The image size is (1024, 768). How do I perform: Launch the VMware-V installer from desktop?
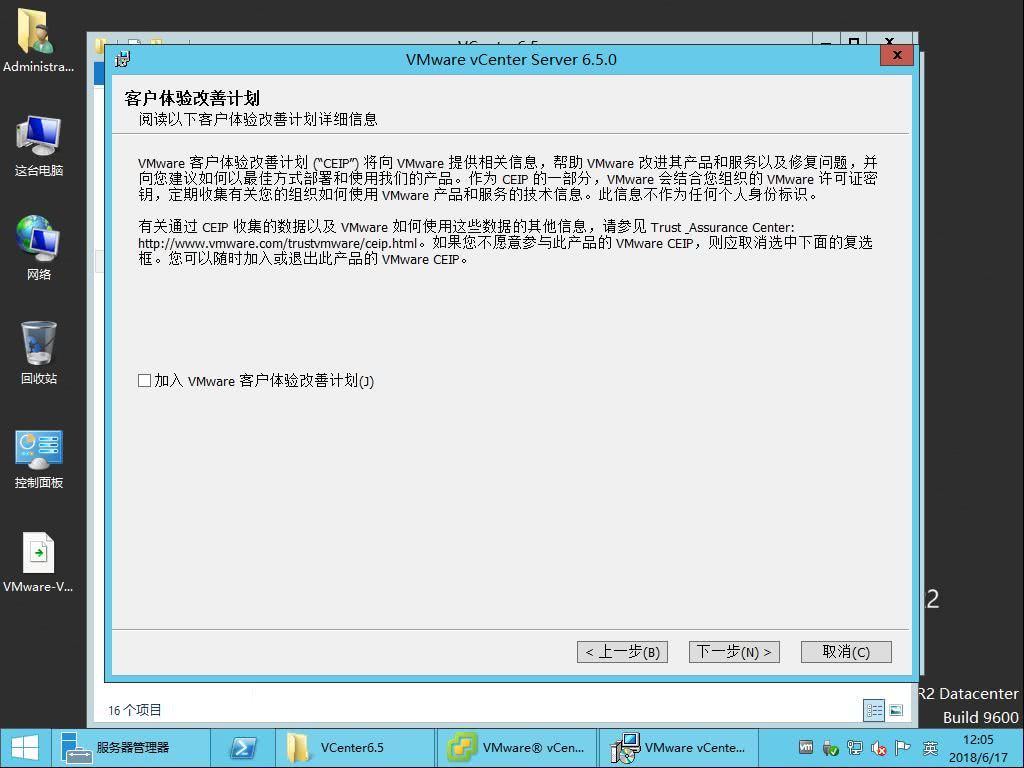(x=38, y=557)
